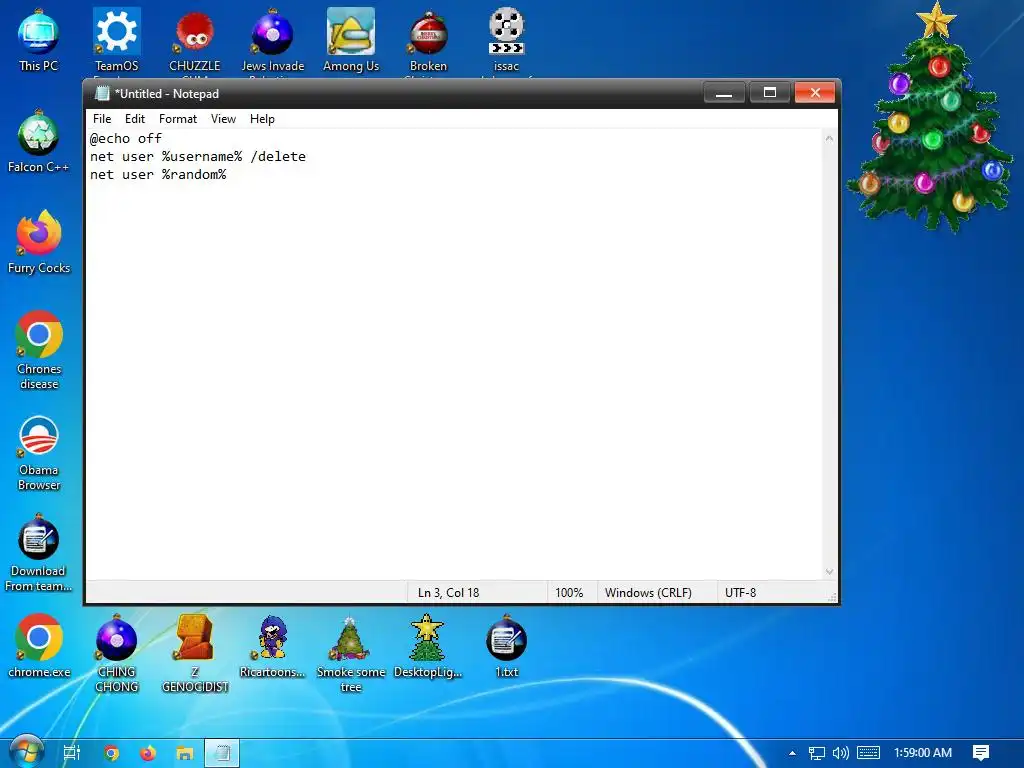
Task: Maximize the Notepad window
Action: (x=769, y=93)
